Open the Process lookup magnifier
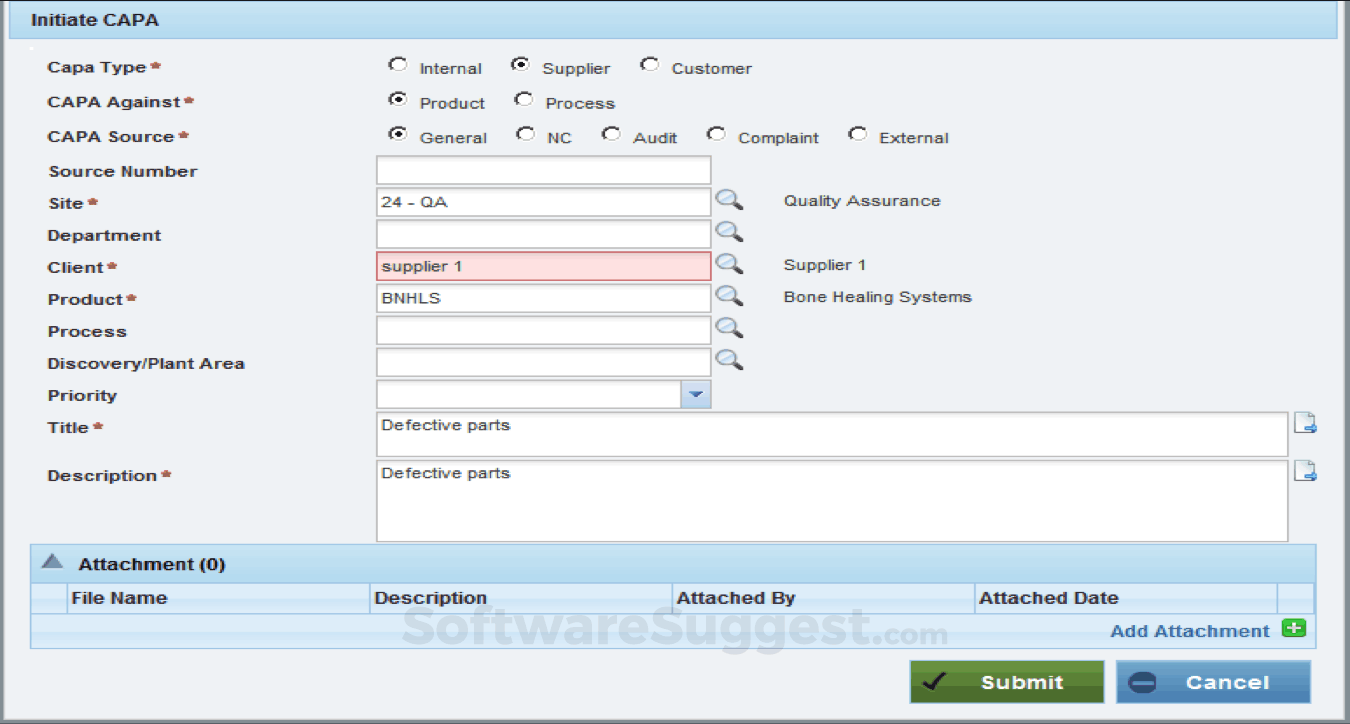 pos(729,328)
